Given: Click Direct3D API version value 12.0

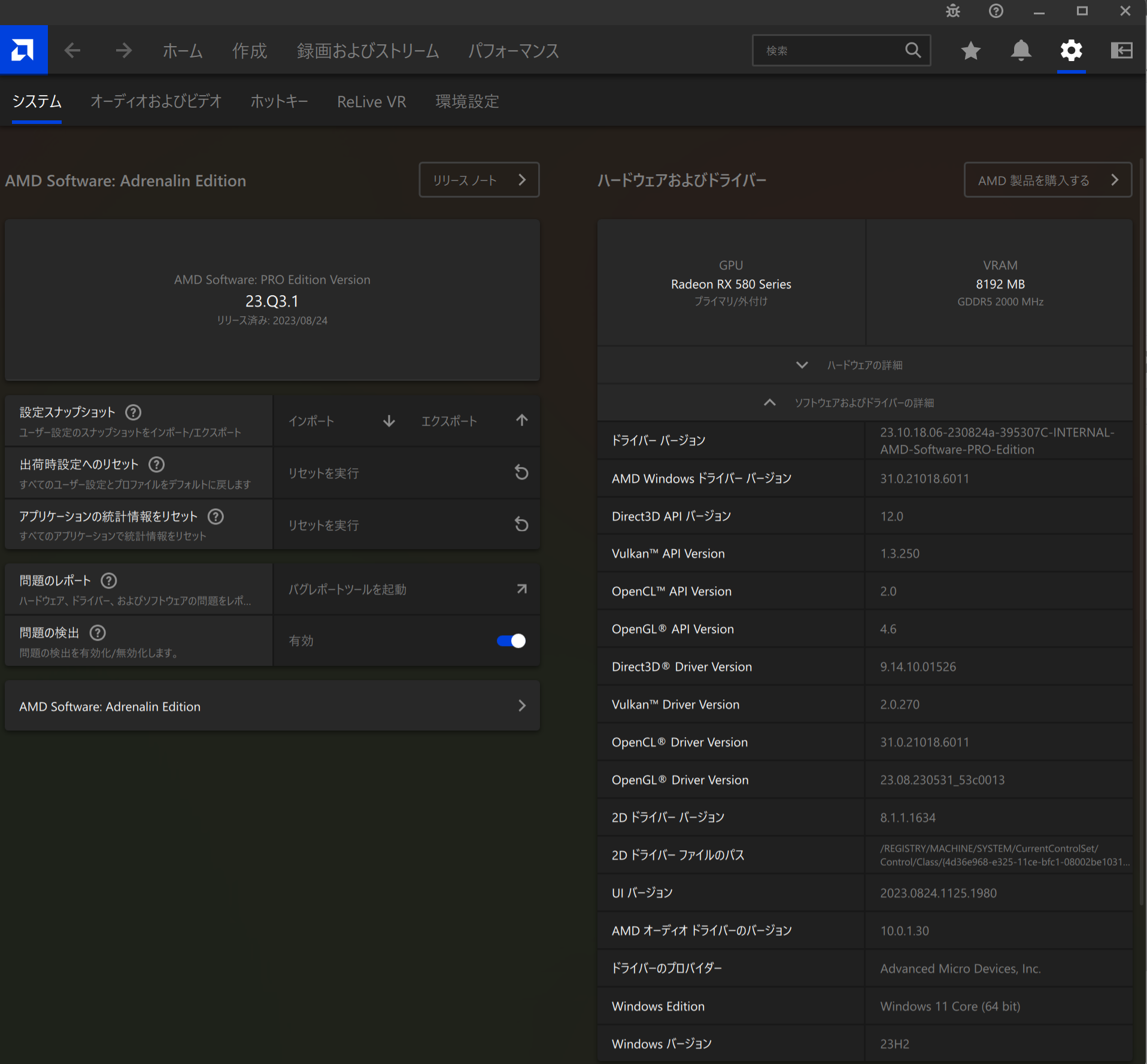Looking at the screenshot, I should pos(891,516).
